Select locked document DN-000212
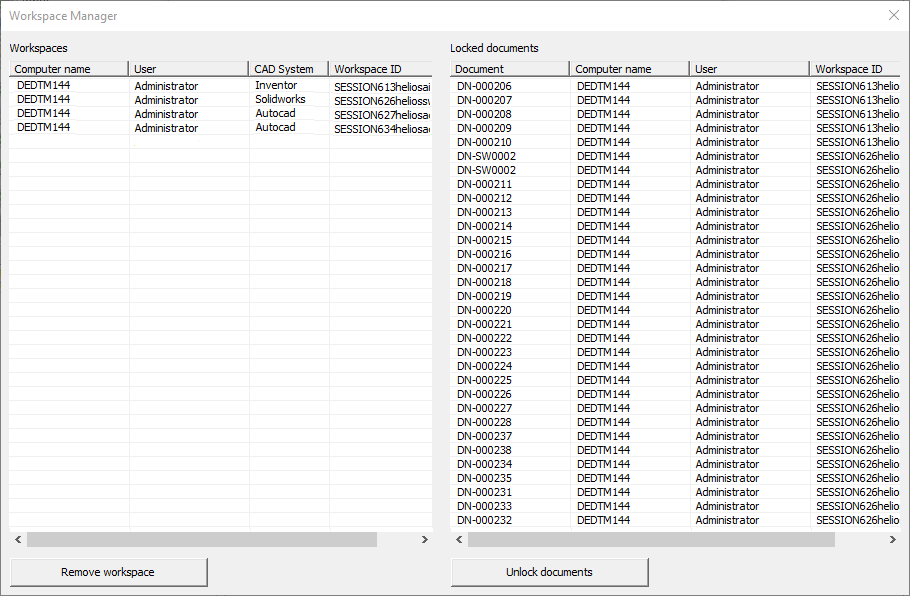 pyautogui.click(x=676, y=198)
